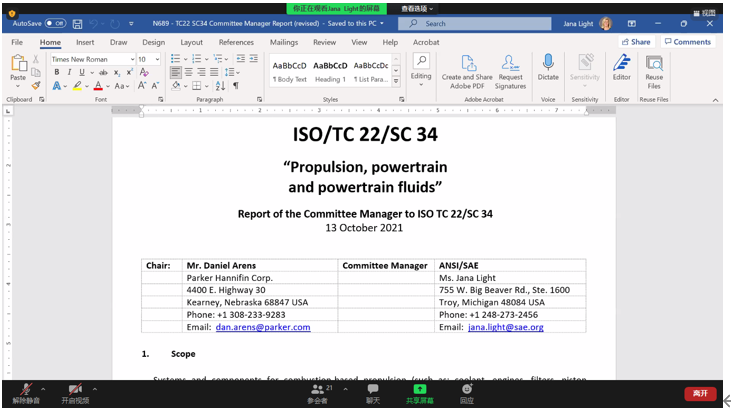This screenshot has width=731, height=411.
Task: Open the Editor tool in ribbon
Action: coord(622,65)
